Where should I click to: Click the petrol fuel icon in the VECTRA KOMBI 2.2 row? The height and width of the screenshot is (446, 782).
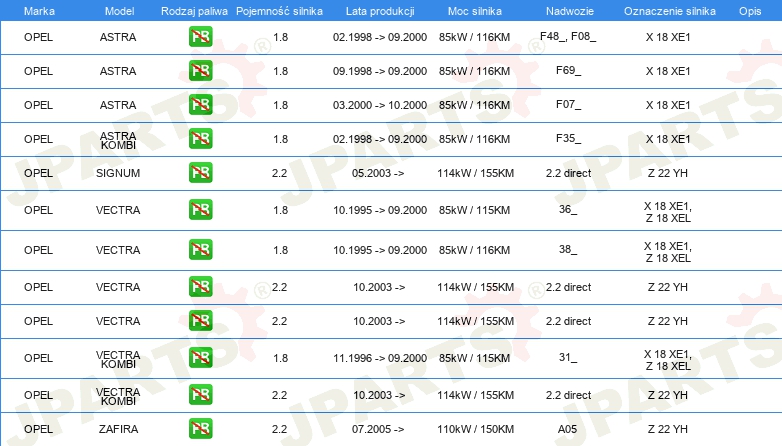(x=200, y=395)
